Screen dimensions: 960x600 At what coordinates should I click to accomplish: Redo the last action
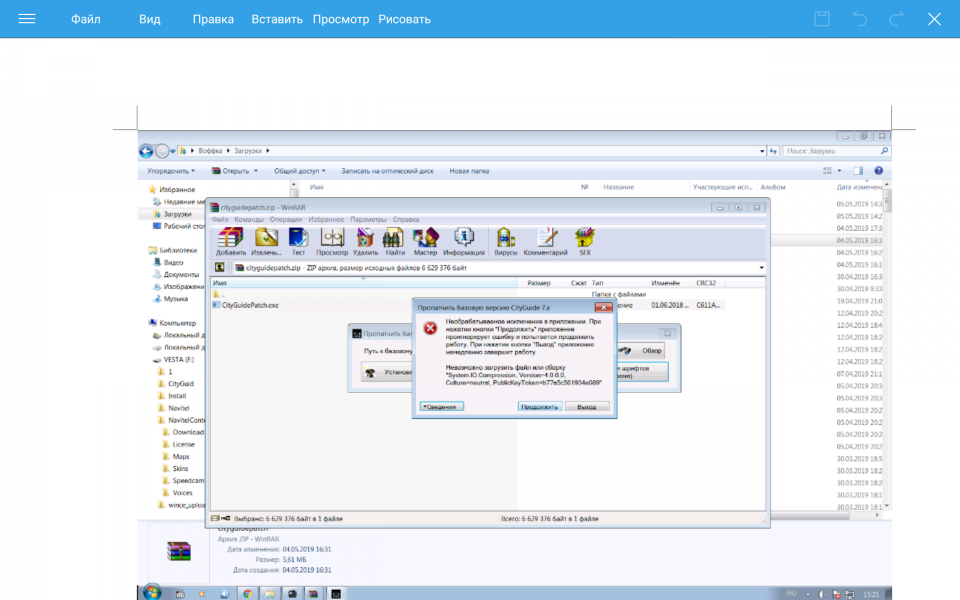point(897,19)
